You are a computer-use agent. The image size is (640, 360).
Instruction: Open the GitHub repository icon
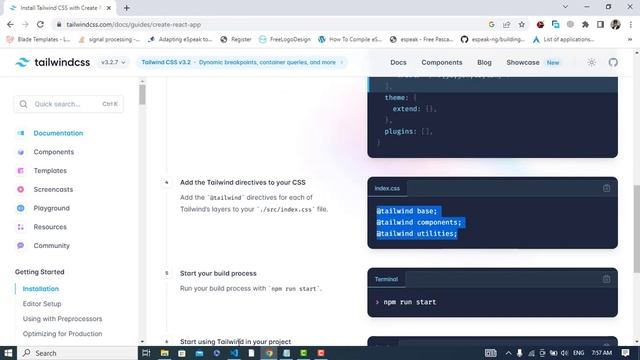click(613, 62)
